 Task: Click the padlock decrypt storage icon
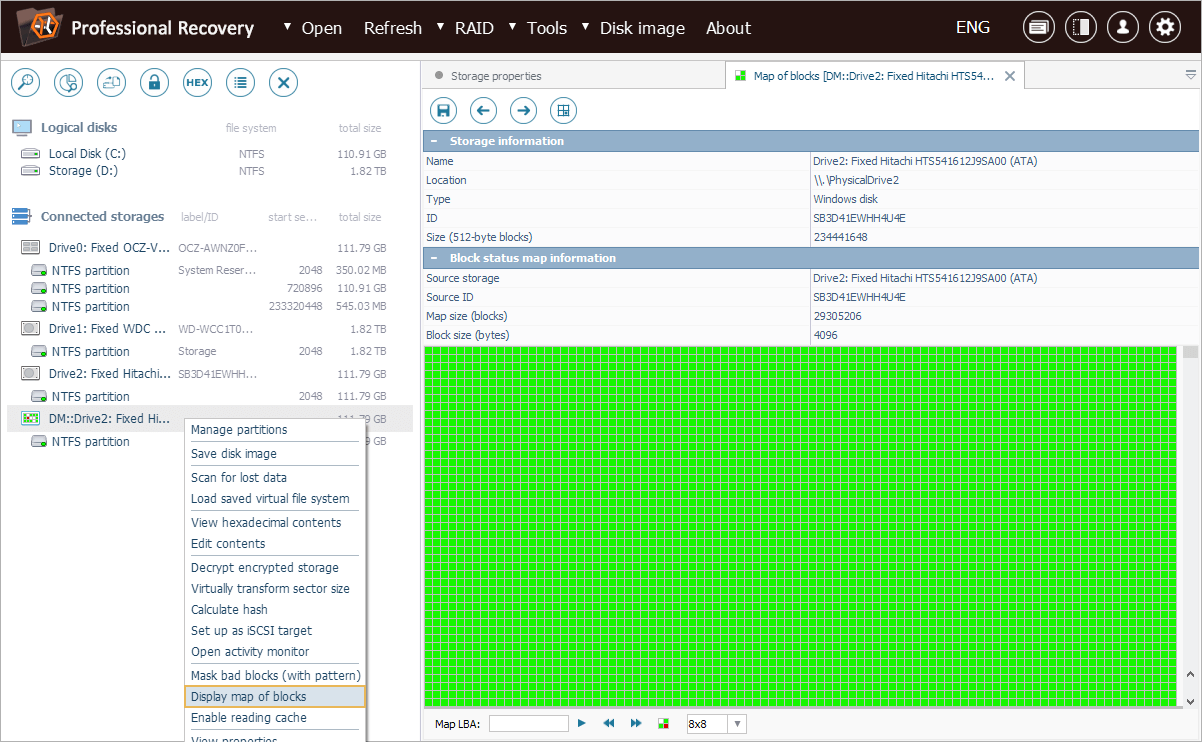pyautogui.click(x=154, y=83)
